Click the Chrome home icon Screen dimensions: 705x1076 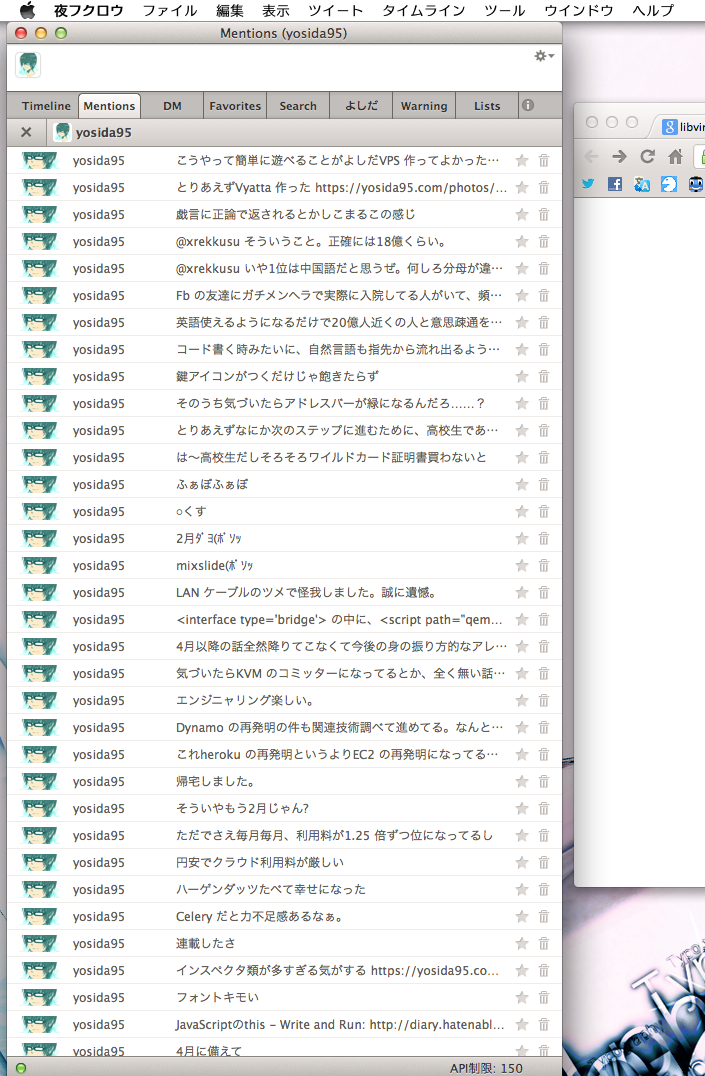tap(676, 156)
